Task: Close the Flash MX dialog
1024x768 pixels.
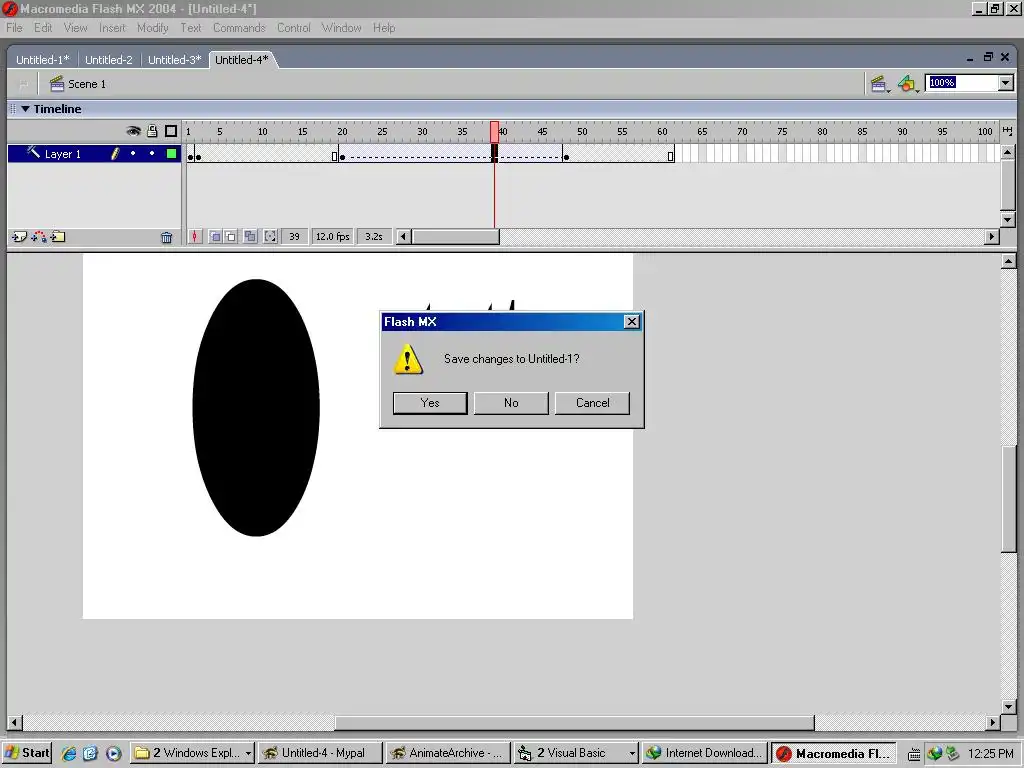Action: pyautogui.click(x=632, y=322)
